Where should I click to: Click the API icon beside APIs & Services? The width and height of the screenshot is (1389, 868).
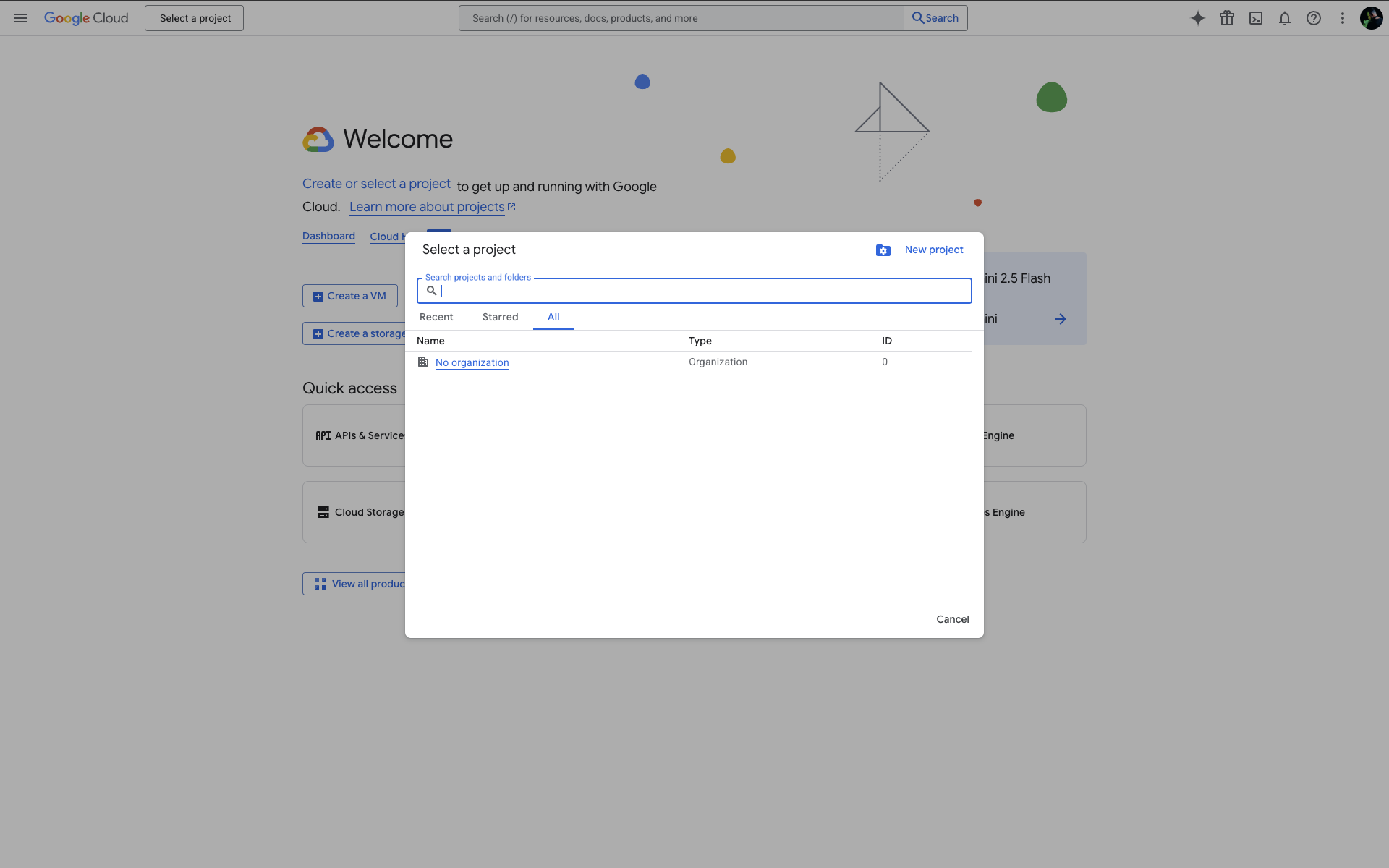[x=323, y=435]
